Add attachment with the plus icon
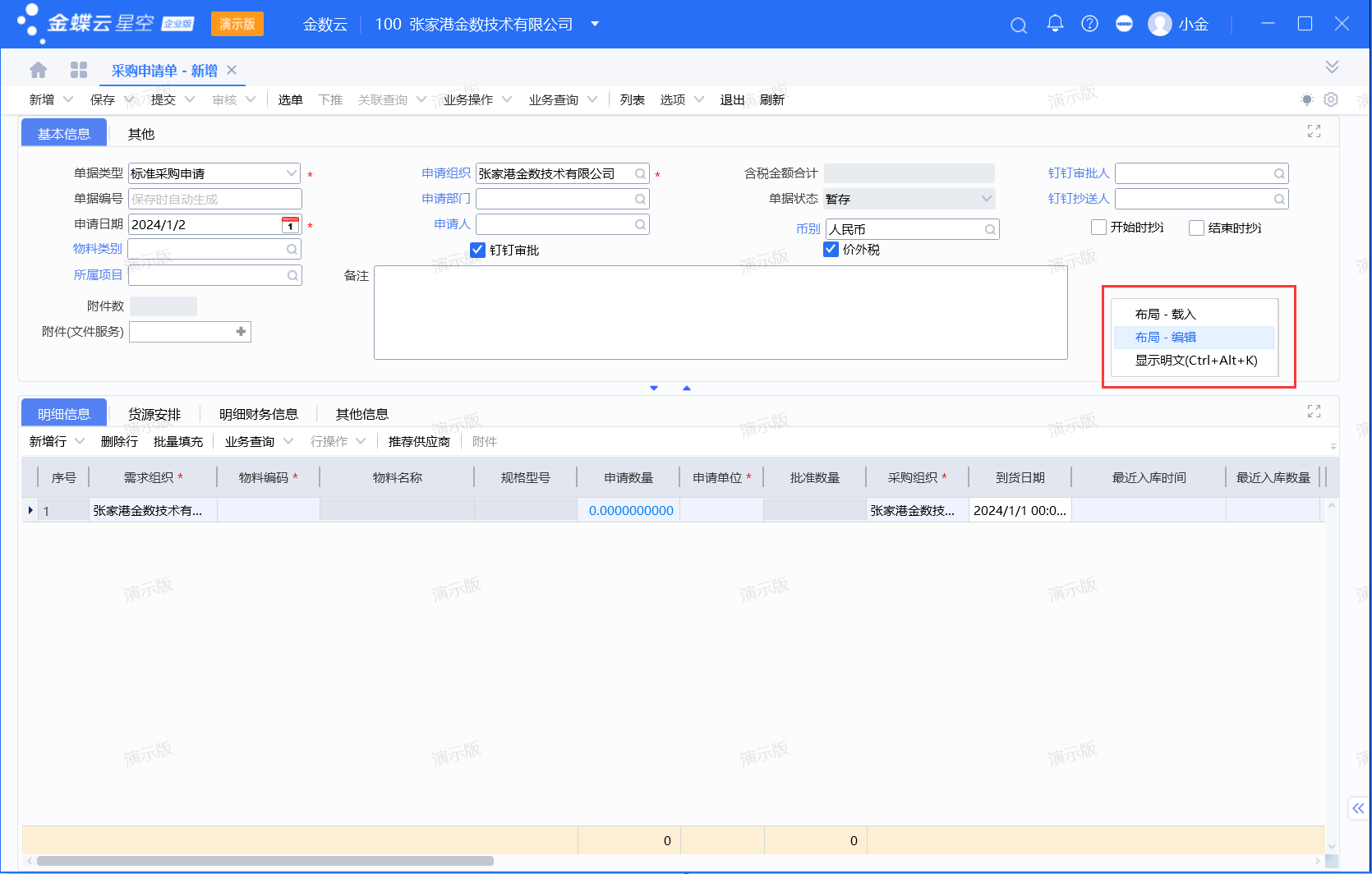 pyautogui.click(x=241, y=332)
